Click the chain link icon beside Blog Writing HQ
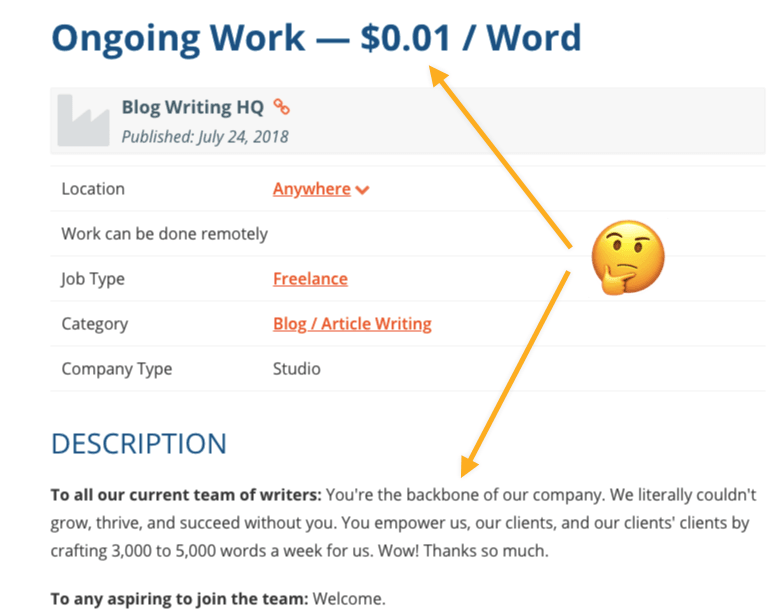Screen dimensions: 774x615 click(282, 108)
